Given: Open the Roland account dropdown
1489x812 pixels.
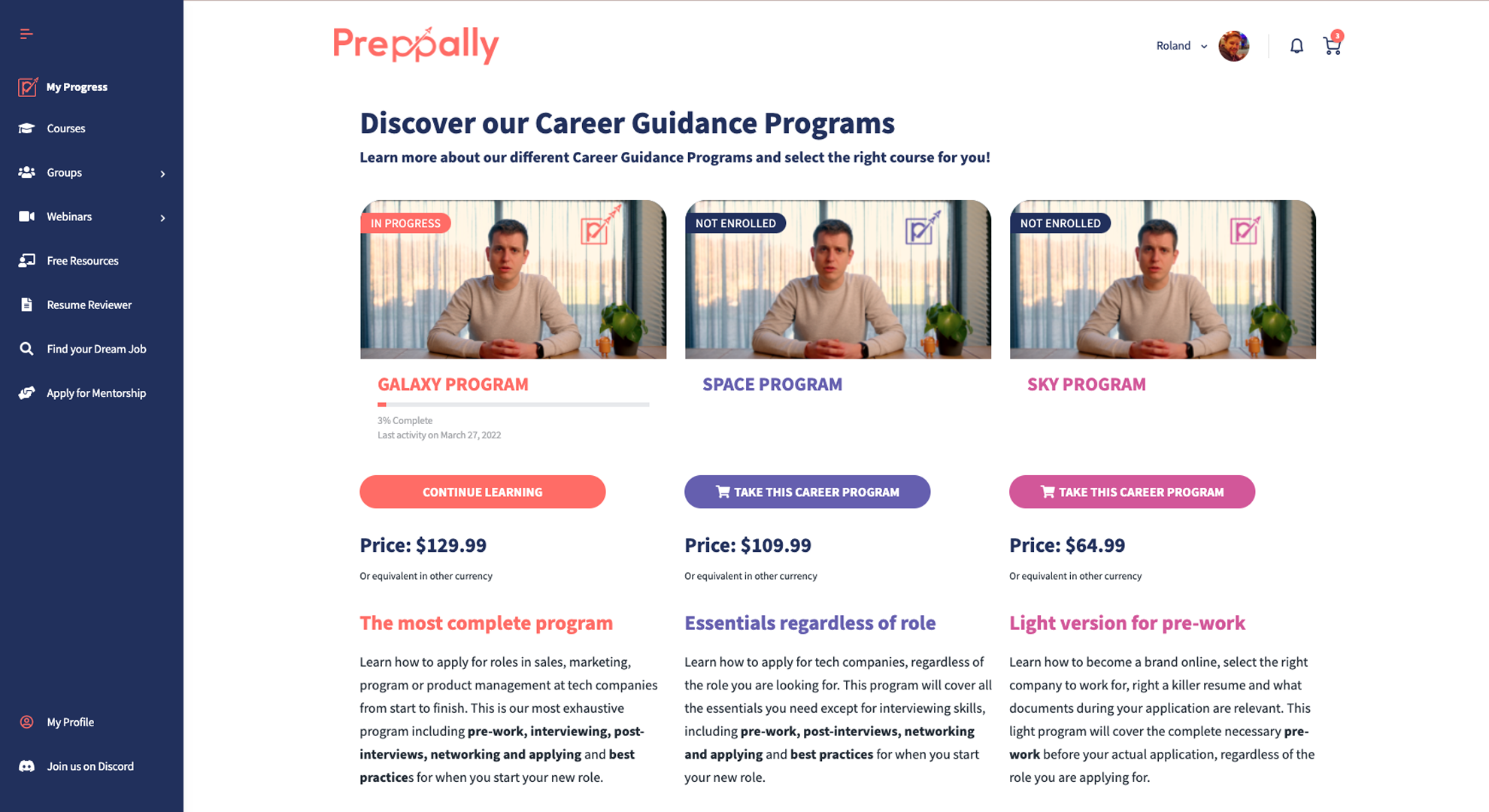Looking at the screenshot, I should 1181,45.
